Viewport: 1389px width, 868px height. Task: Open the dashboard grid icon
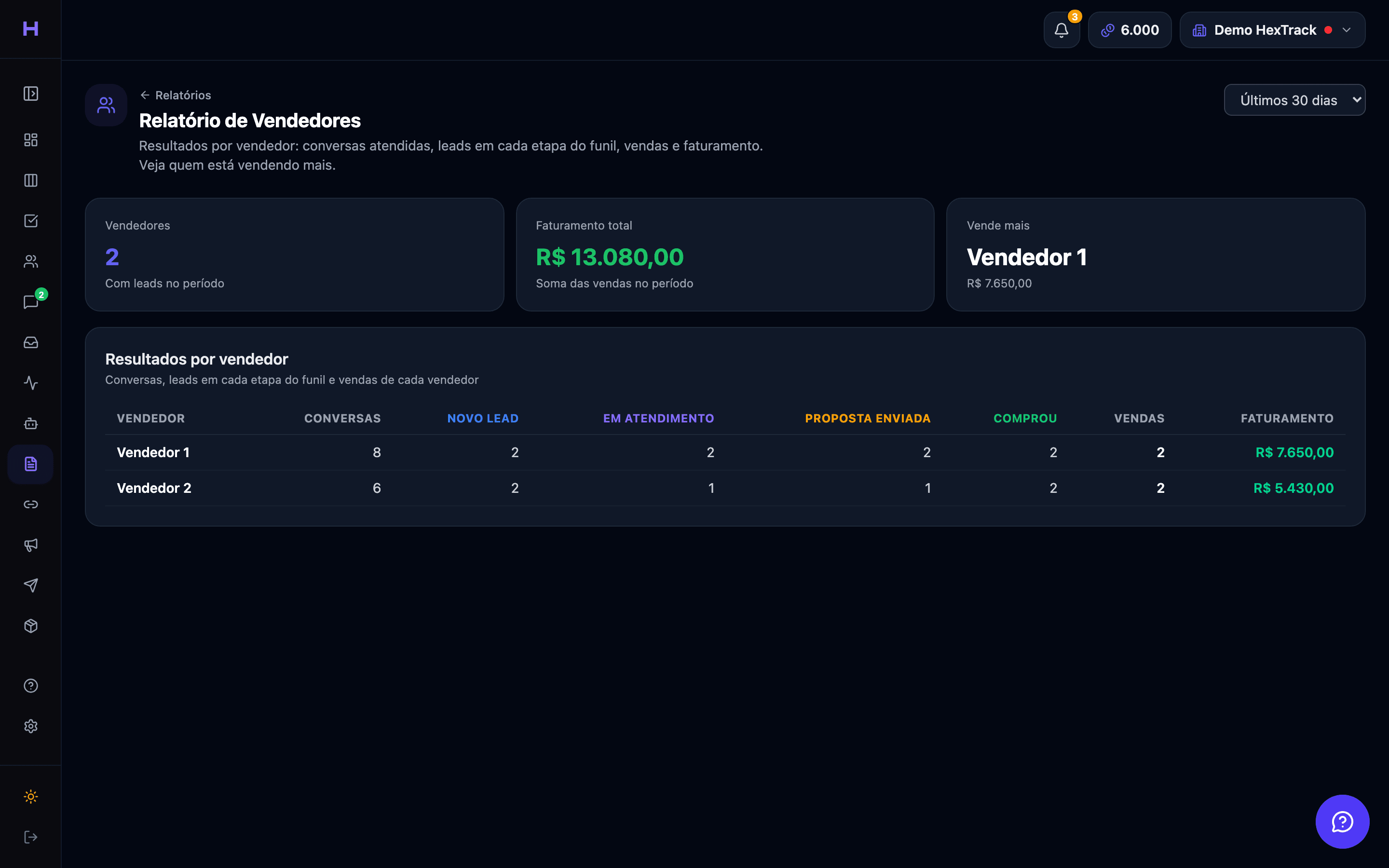[x=30, y=139]
